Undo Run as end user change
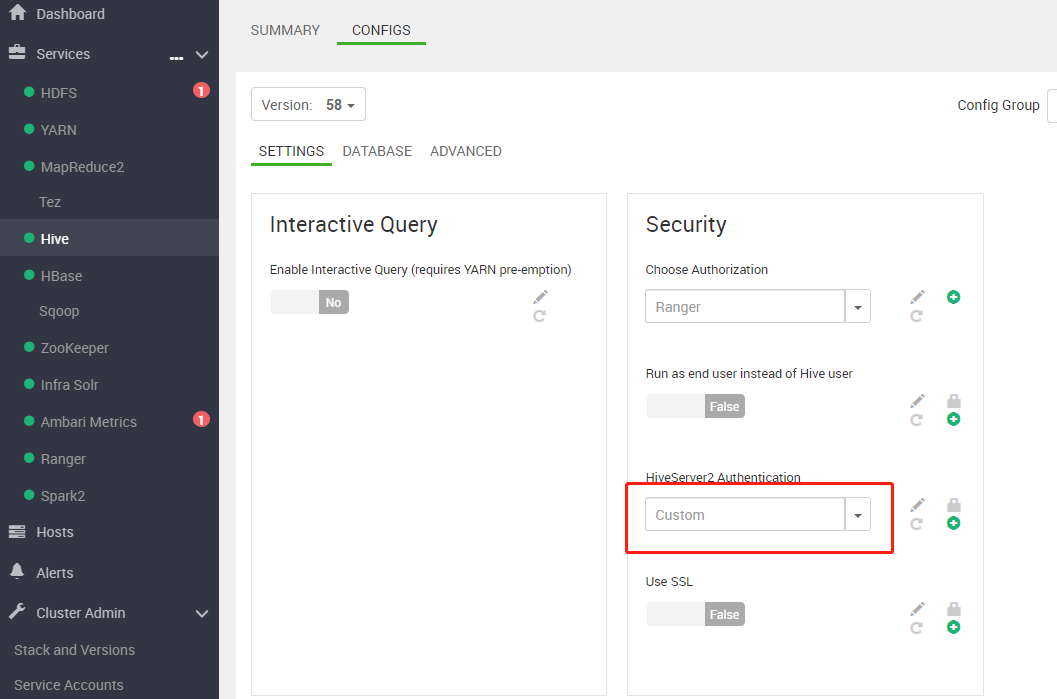Screen dimensions: 1057x699 click(x=916, y=420)
